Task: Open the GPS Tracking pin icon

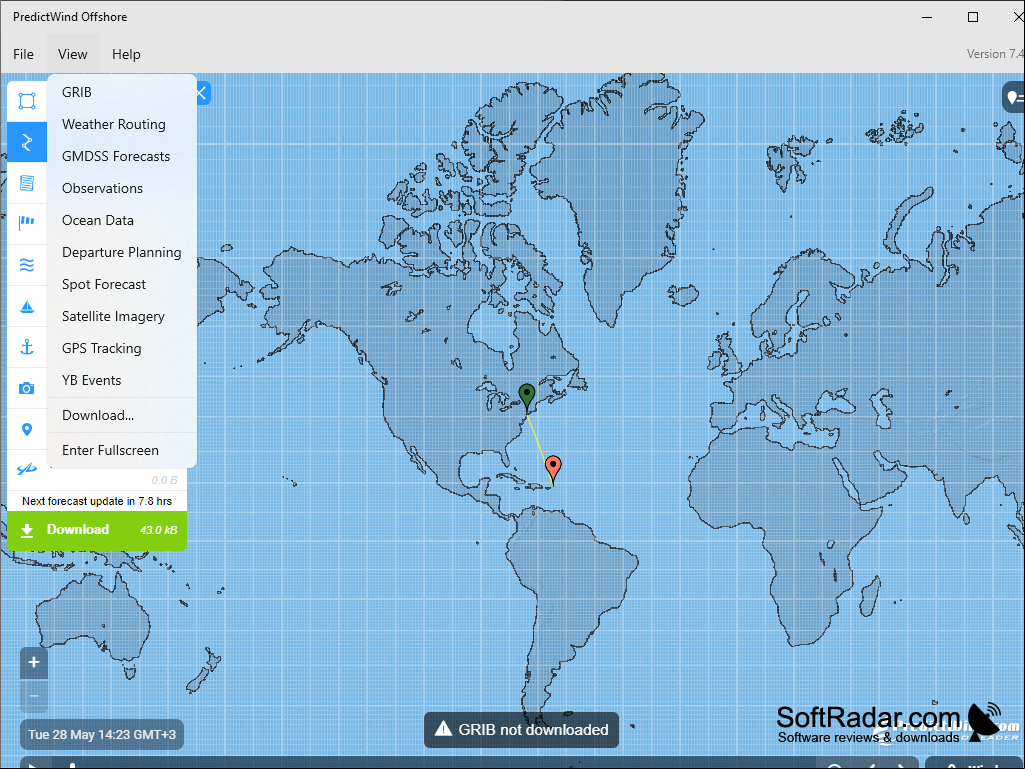Action: (27, 430)
